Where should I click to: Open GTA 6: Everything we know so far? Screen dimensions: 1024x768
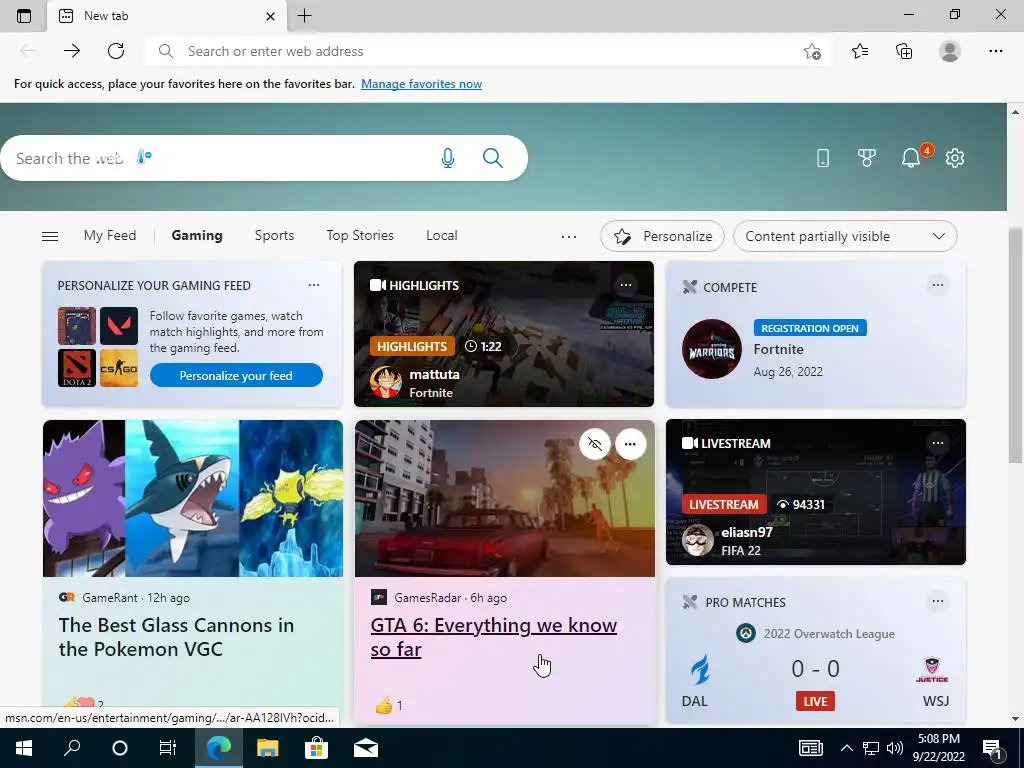(494, 637)
